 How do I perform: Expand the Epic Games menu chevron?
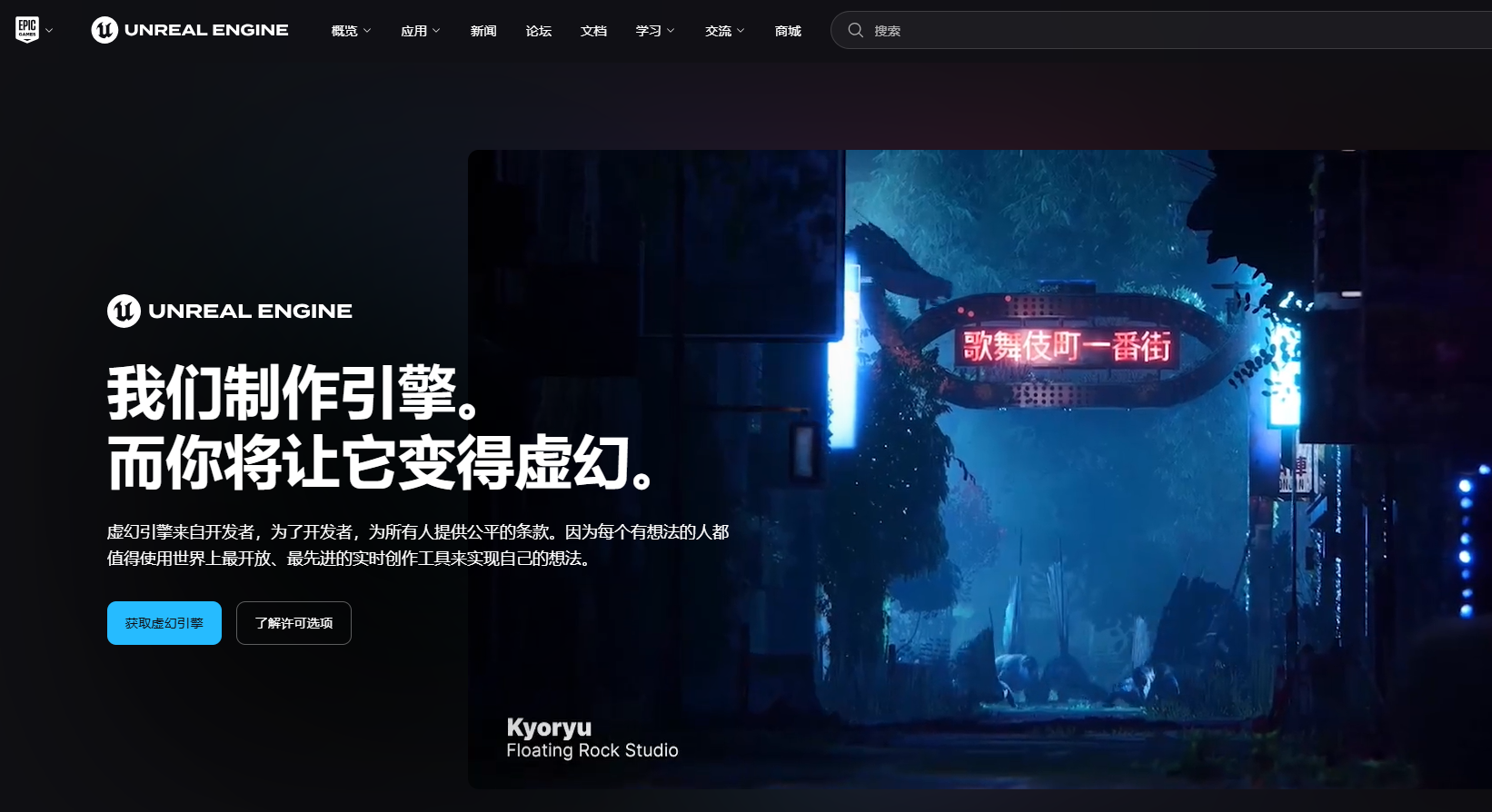tap(49, 30)
